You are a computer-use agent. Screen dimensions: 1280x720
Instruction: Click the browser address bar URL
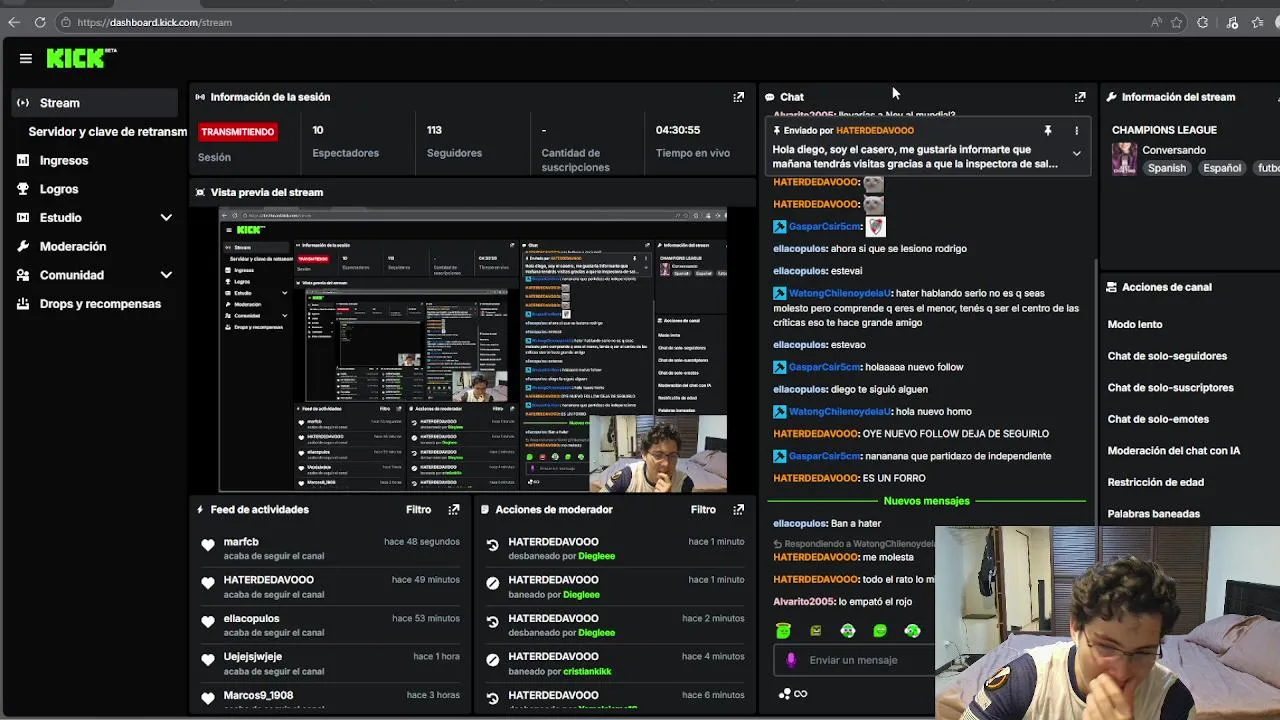pyautogui.click(x=154, y=22)
